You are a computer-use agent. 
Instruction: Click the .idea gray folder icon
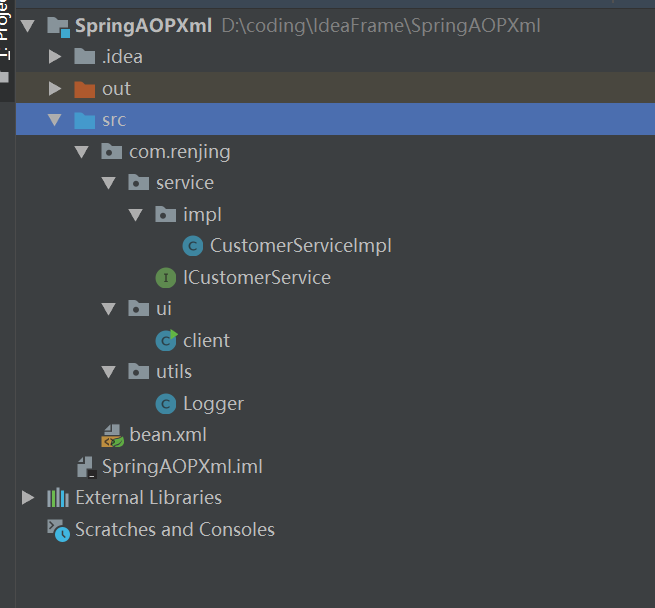[x=85, y=56]
